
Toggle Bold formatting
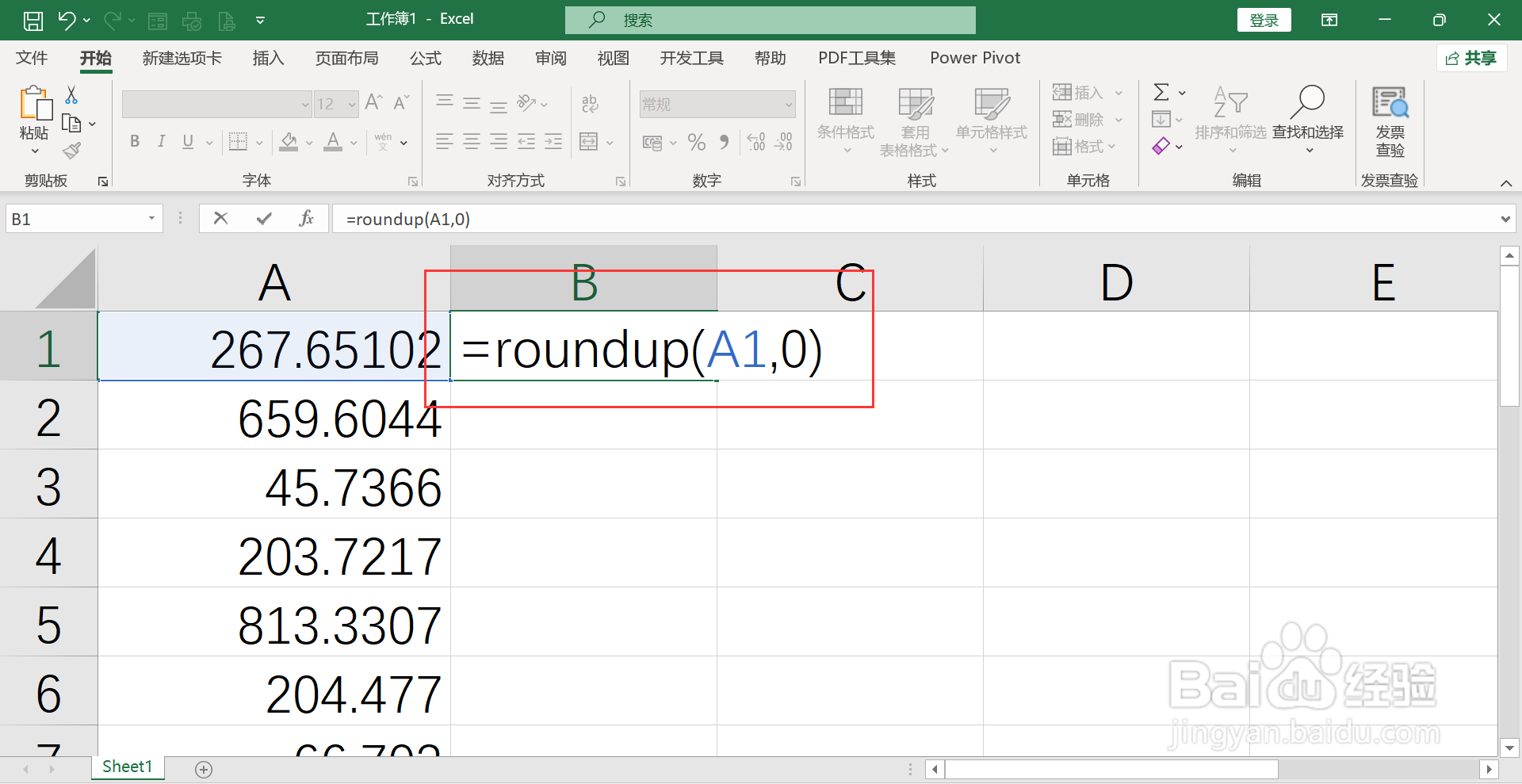click(x=135, y=142)
